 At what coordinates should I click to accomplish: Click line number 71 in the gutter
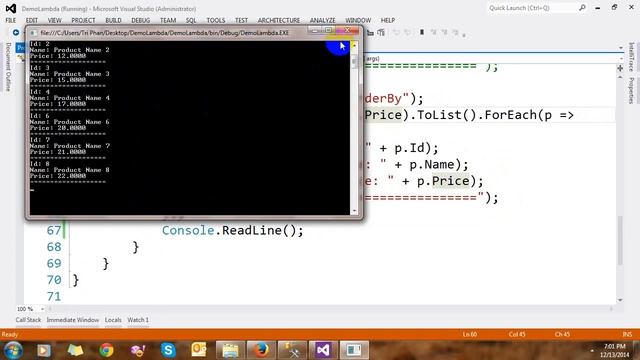click(x=53, y=296)
